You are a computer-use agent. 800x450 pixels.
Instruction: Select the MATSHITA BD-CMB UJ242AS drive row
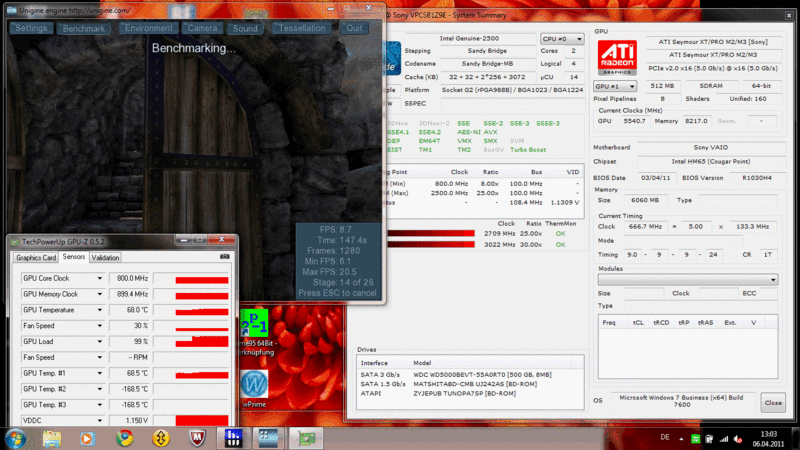tap(470, 384)
